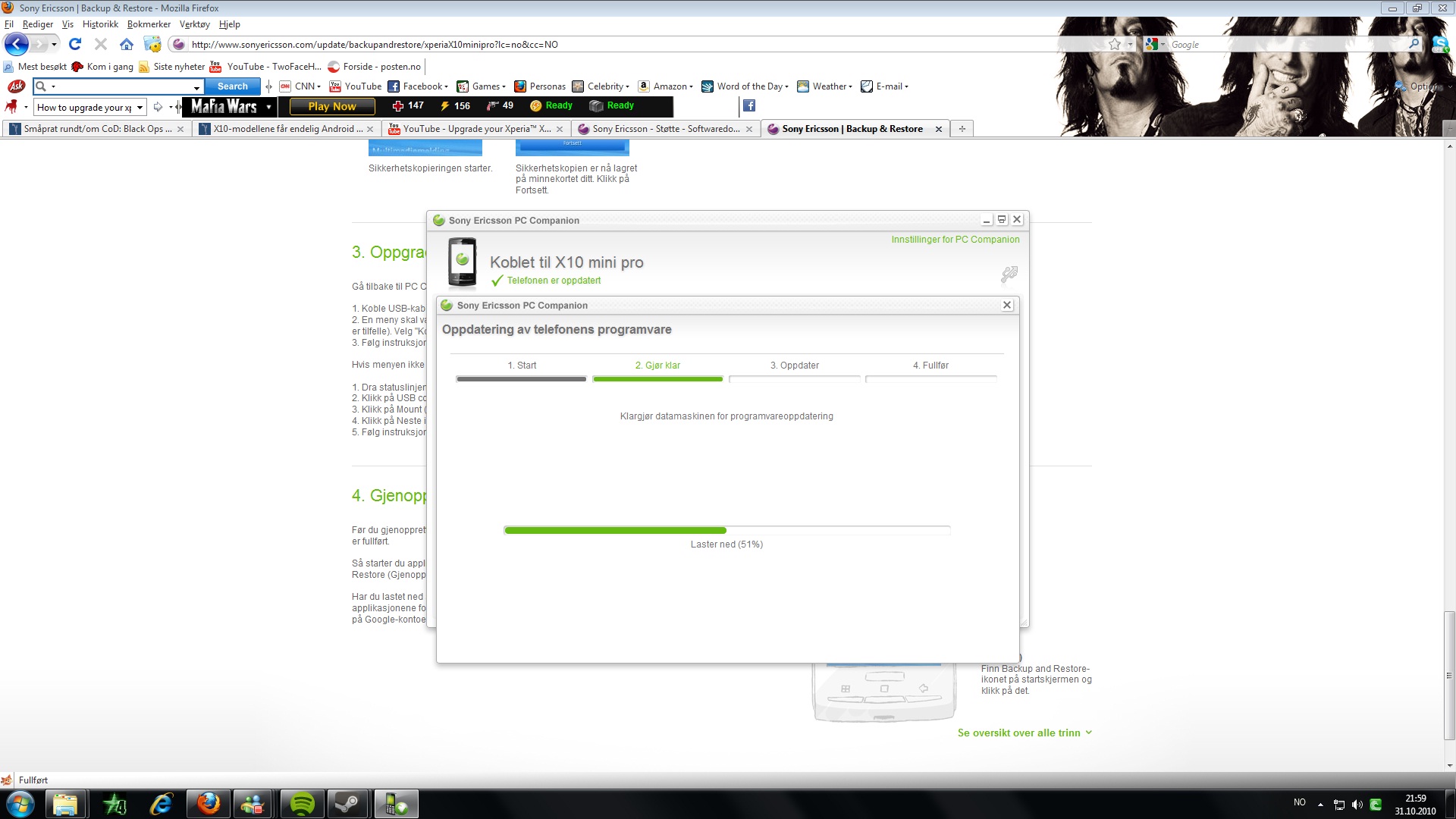Screen dimensions: 1456x819
Task: Open Spotify from the taskbar
Action: point(302,804)
